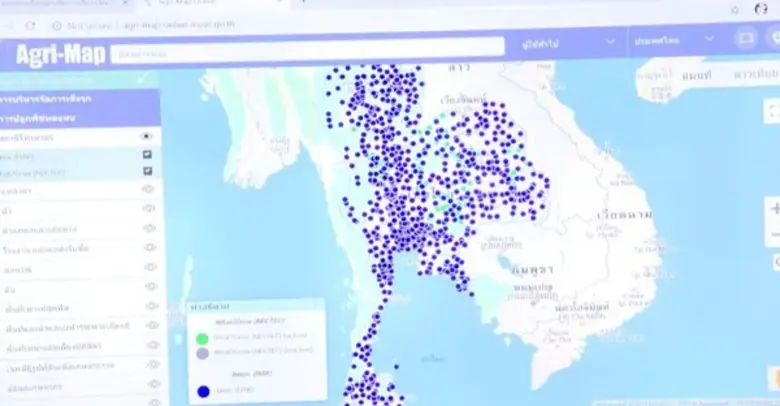Click the browser reload icon
780x406 pixels.
click(x=31, y=25)
